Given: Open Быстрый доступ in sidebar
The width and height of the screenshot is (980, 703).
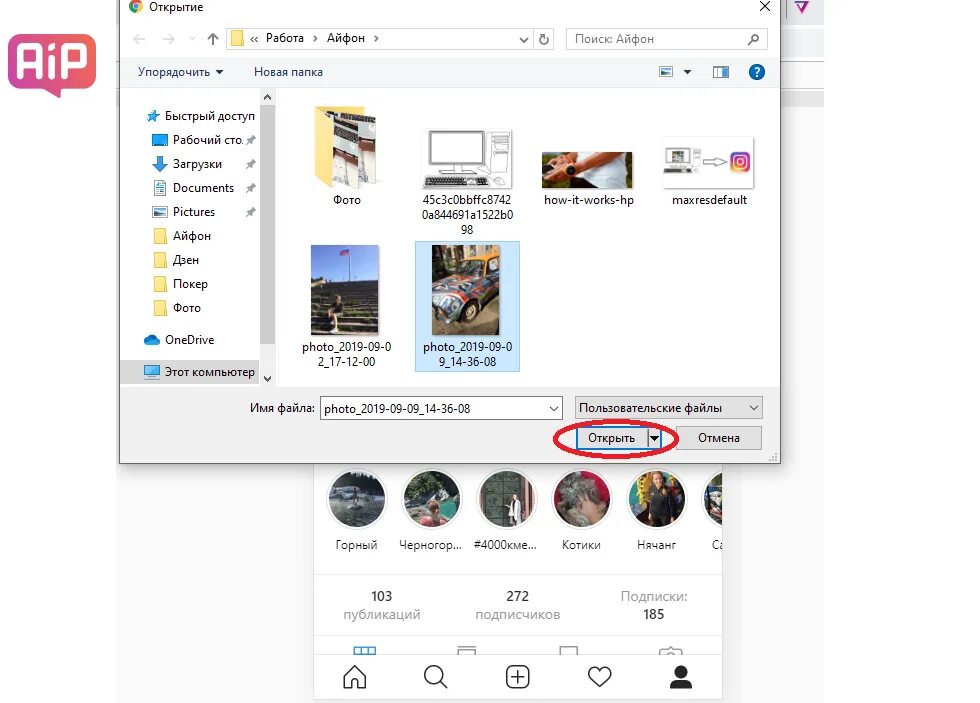Looking at the screenshot, I should [x=201, y=116].
